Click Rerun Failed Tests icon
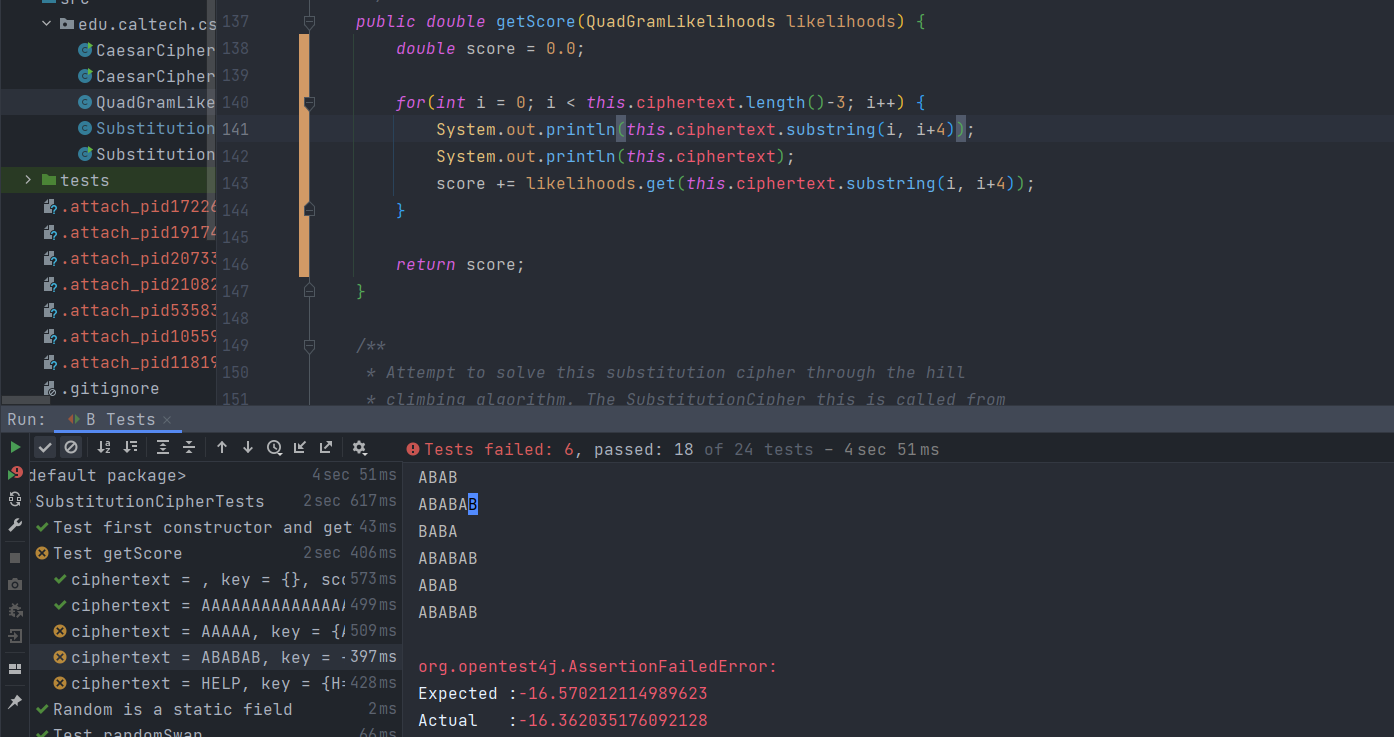1394x737 pixels. pyautogui.click(x=15, y=473)
